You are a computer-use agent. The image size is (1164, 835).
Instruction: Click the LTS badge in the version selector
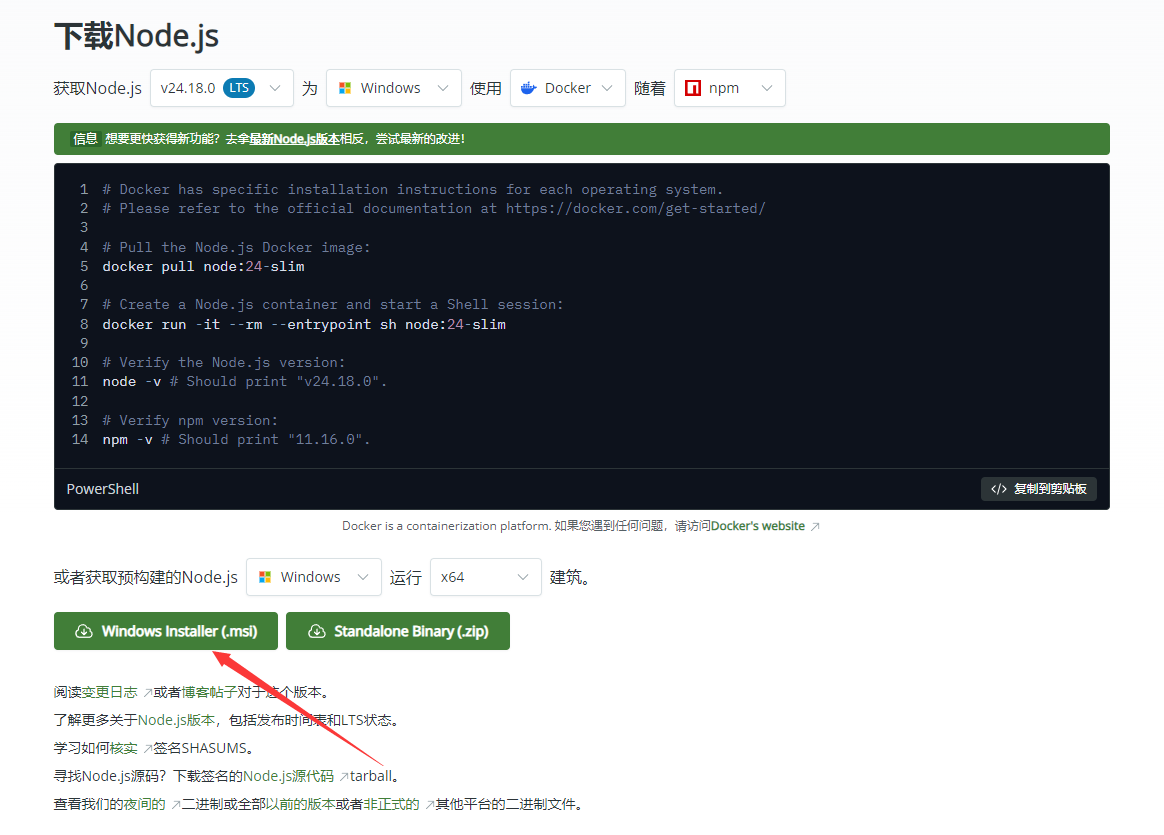[239, 88]
